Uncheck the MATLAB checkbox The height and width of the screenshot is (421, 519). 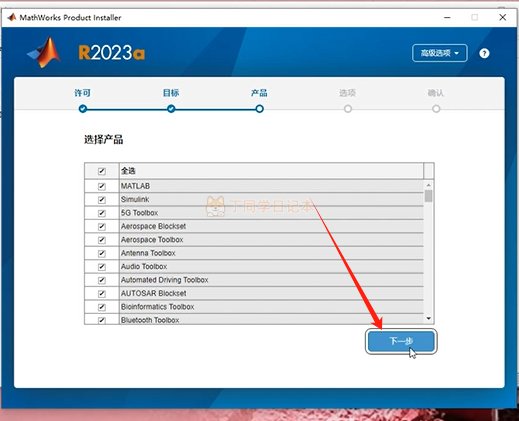102,186
